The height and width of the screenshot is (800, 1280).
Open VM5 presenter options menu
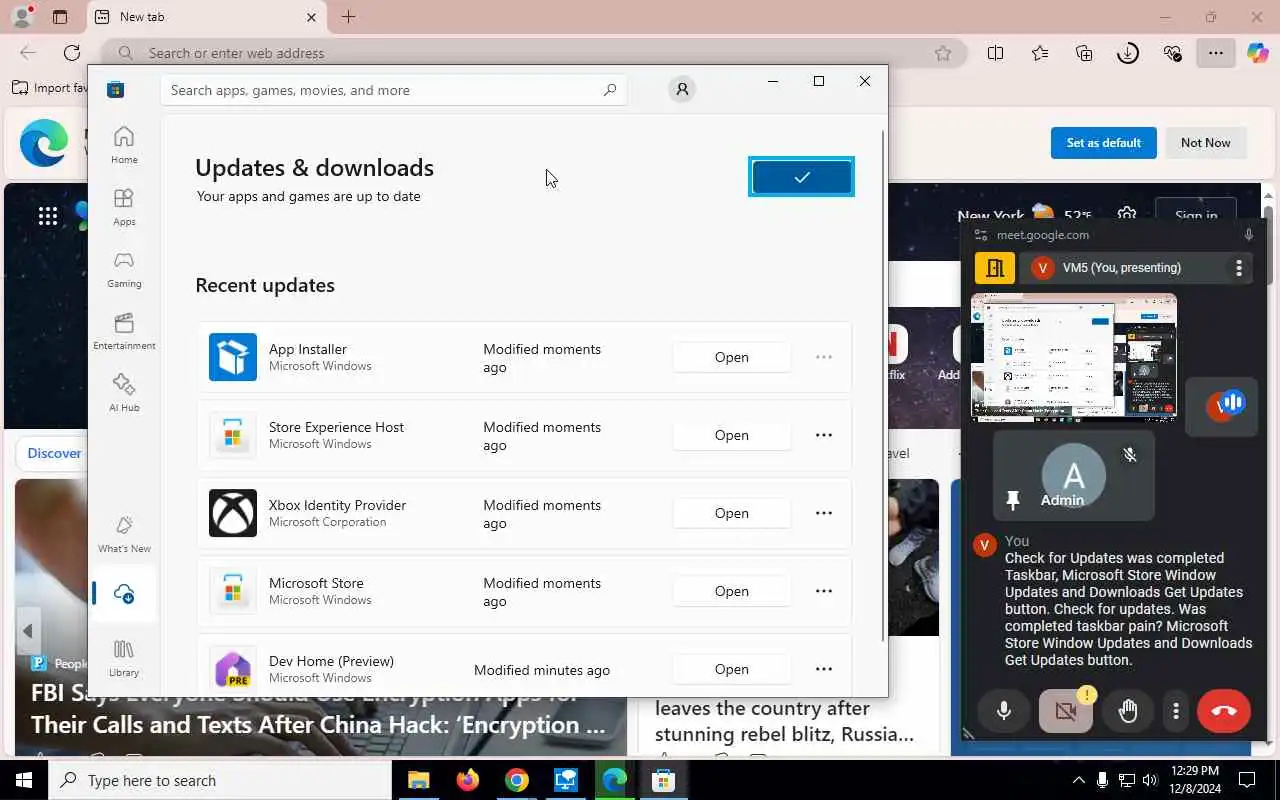[x=1238, y=268]
